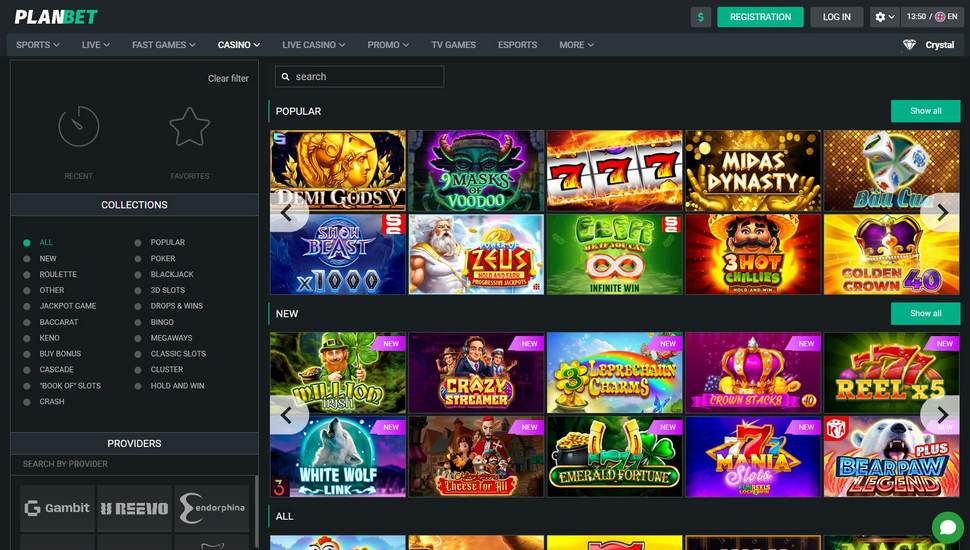Click Popular carousel right arrow
This screenshot has width=970, height=550.
click(942, 212)
